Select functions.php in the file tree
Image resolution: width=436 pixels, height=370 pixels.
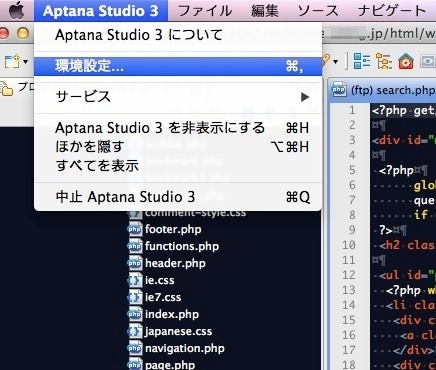coord(182,246)
